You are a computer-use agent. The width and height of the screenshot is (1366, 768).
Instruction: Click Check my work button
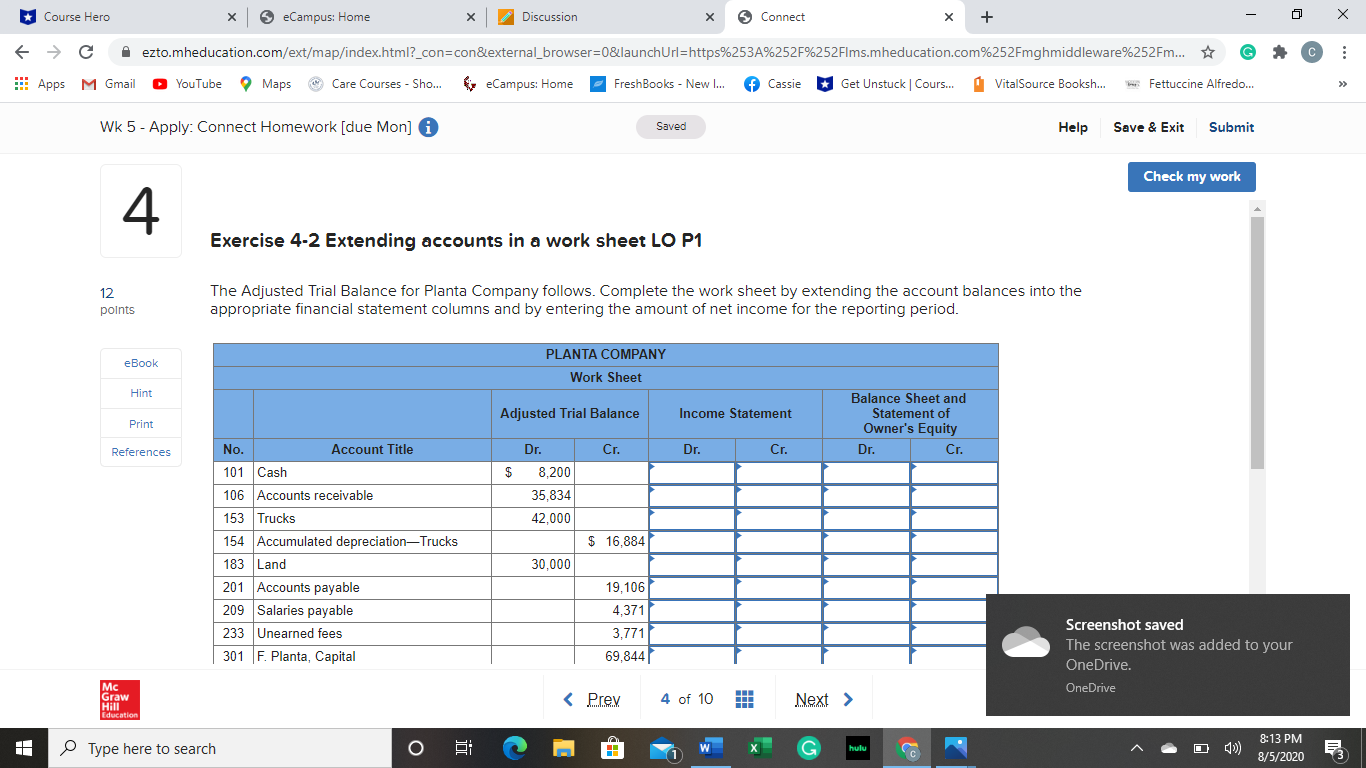[1192, 176]
